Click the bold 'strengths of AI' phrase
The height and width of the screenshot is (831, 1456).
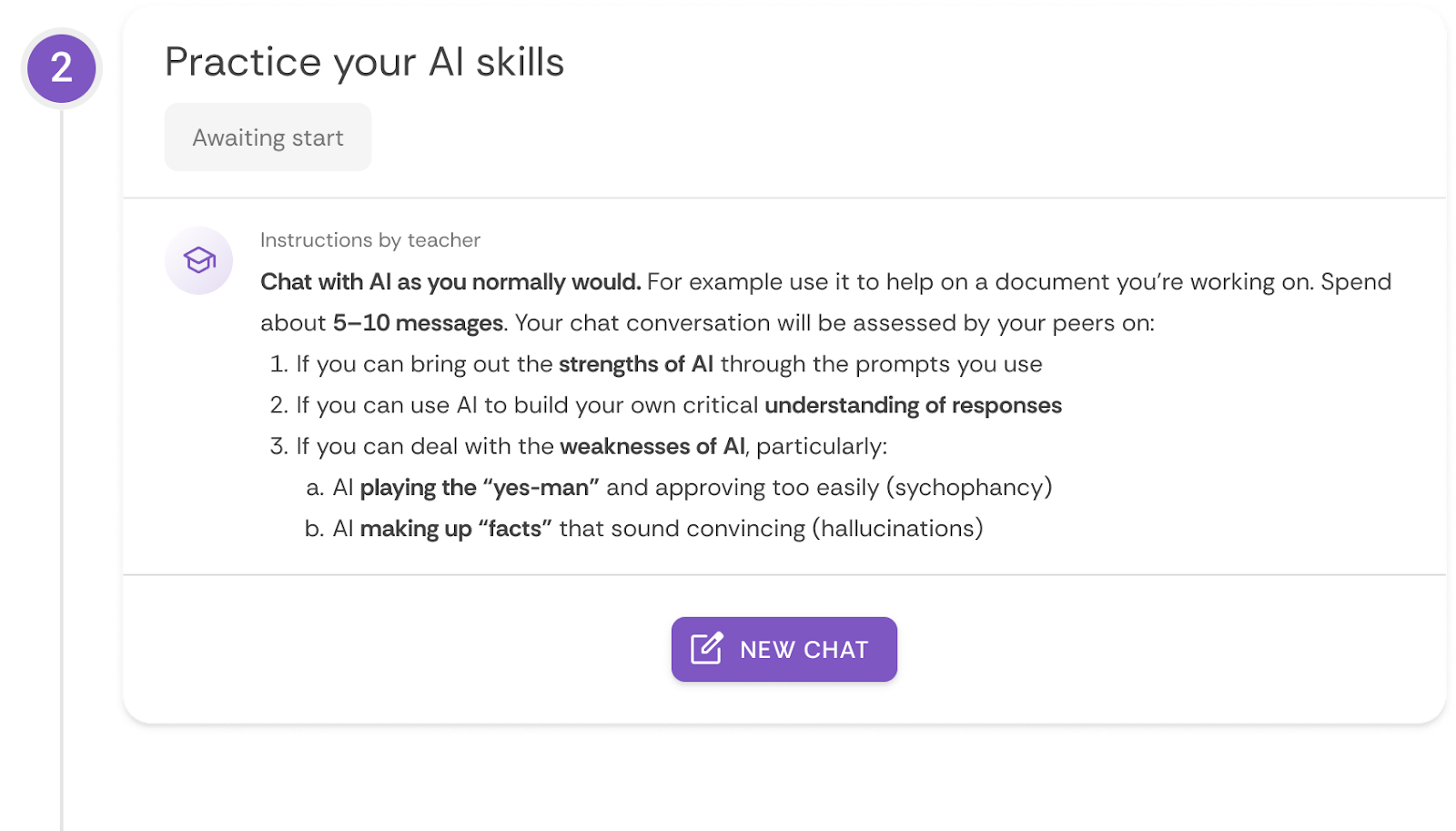635,364
